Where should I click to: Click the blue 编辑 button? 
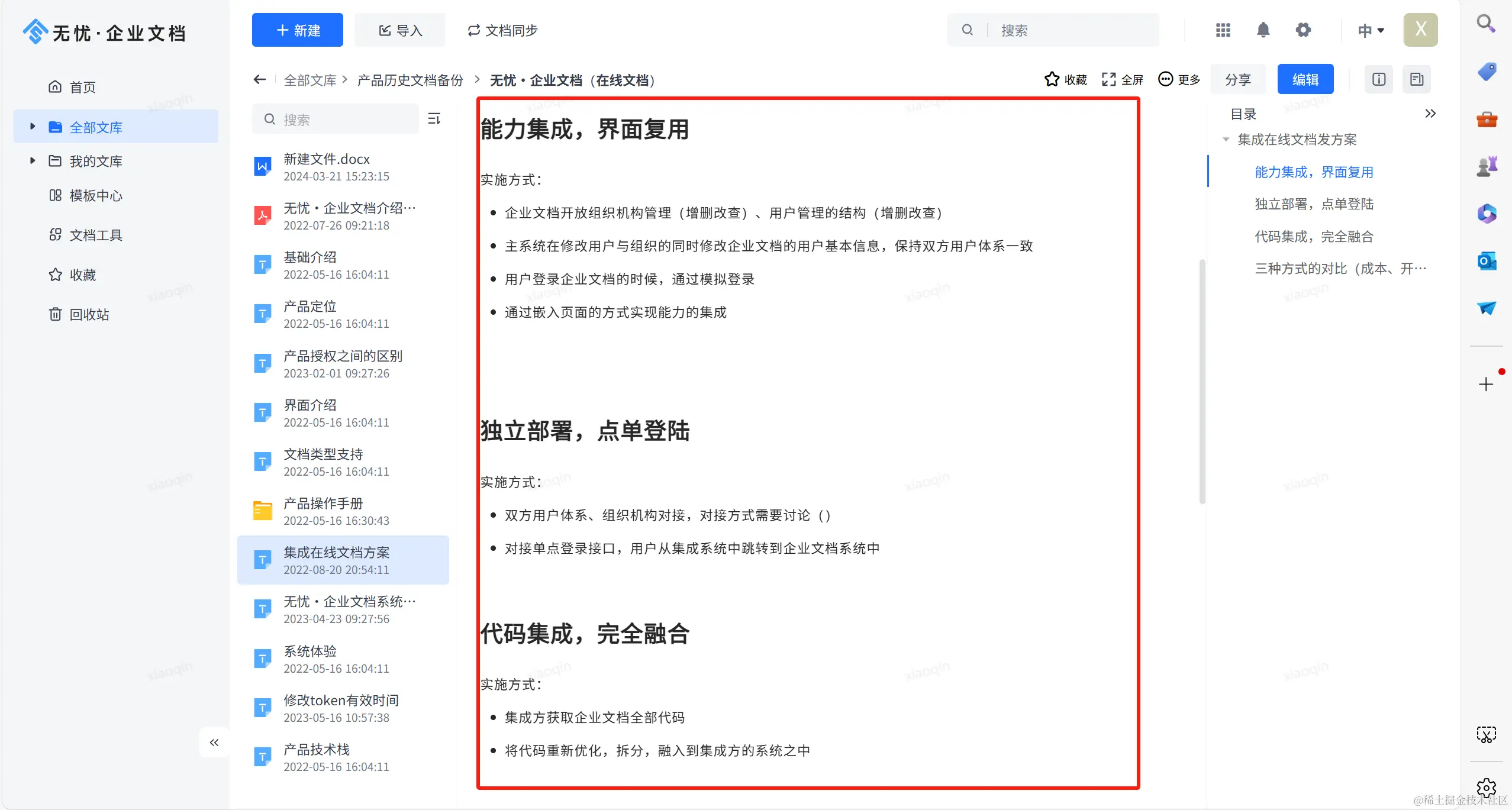[1305, 79]
